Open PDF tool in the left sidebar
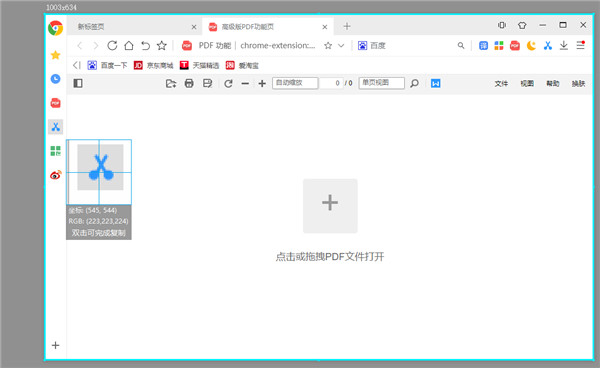Screen dimensions: 600x368 pos(55,103)
